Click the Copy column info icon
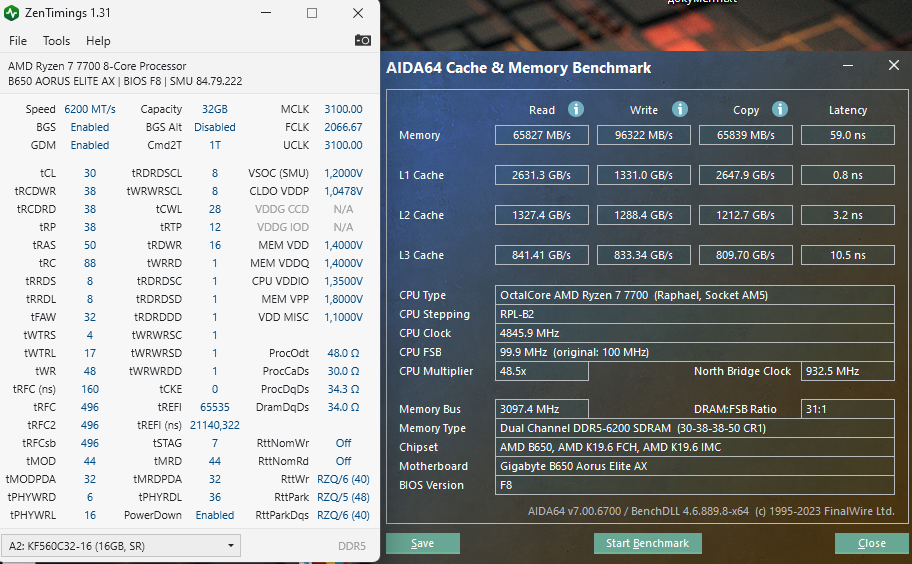This screenshot has width=912, height=564. [x=779, y=109]
